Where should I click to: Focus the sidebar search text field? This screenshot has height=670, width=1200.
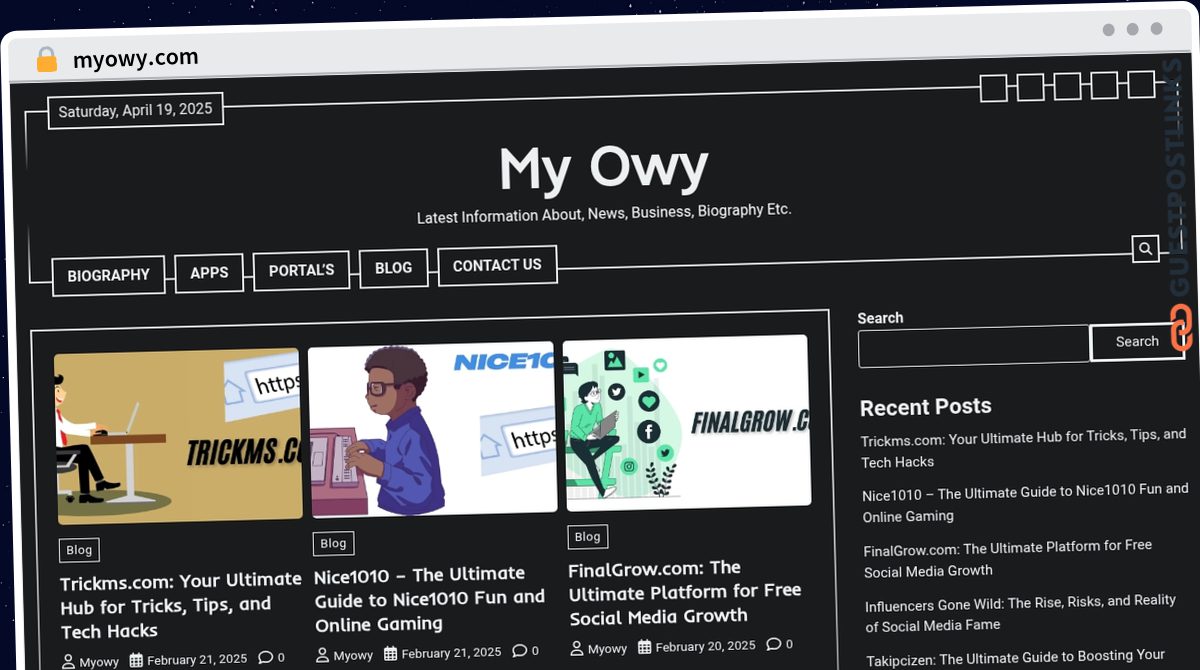[x=974, y=347]
